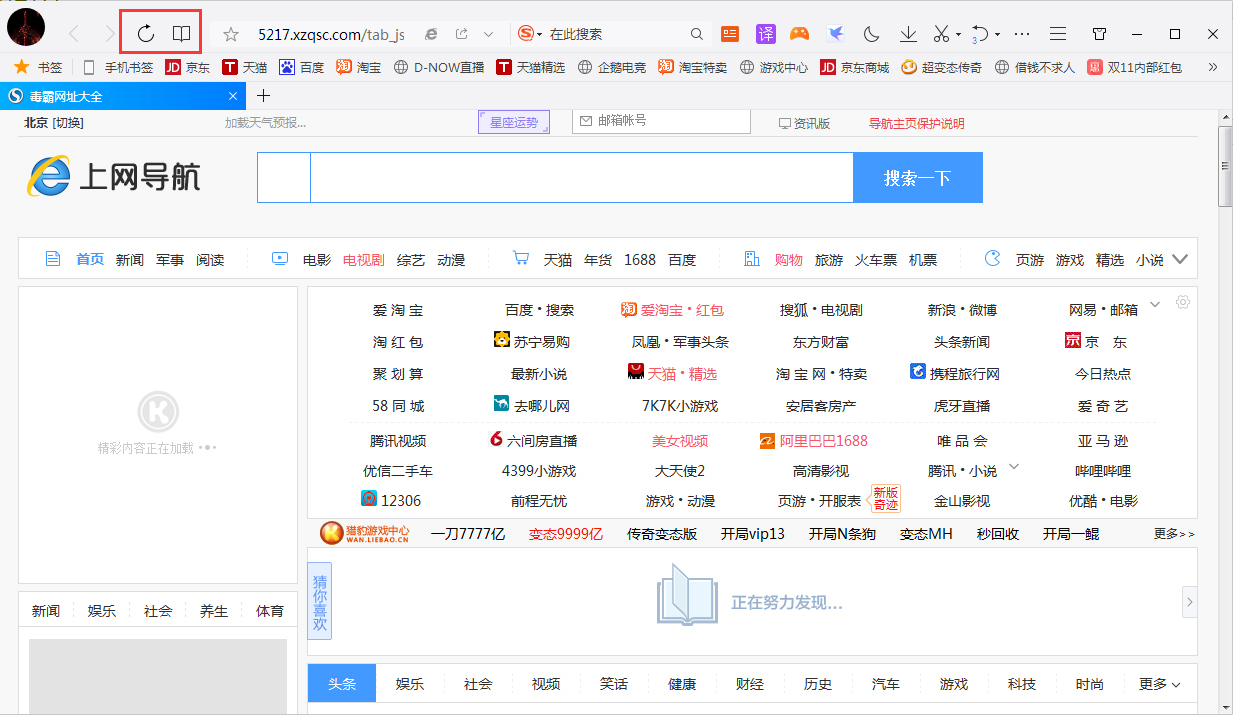1233x715 pixels.
Task: Bookmark this page via the address bar star
Action: tap(231, 33)
